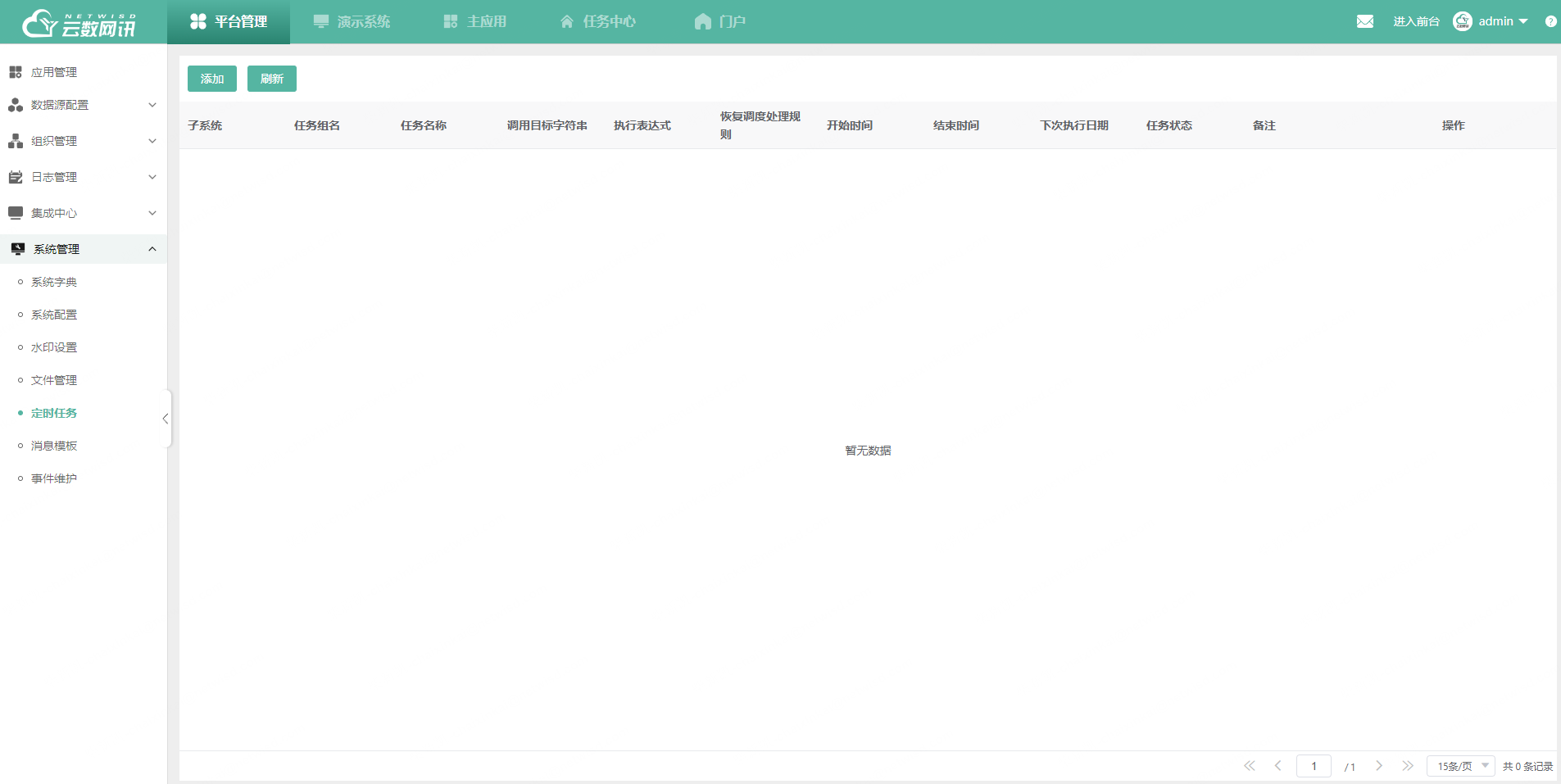This screenshot has width=1561, height=784.
Task: Click the 日志管理 icon in the sidebar
Action: [16, 176]
